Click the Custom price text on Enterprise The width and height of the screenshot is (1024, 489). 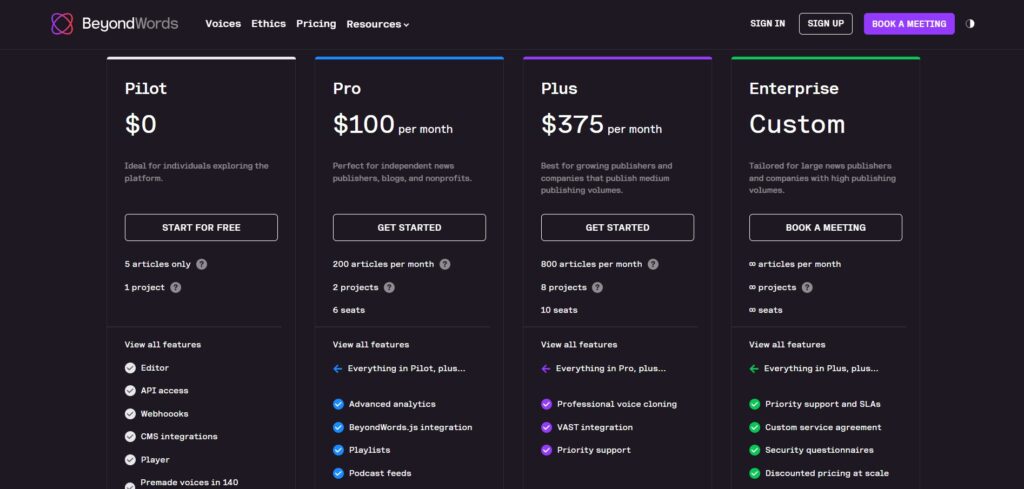(x=797, y=125)
